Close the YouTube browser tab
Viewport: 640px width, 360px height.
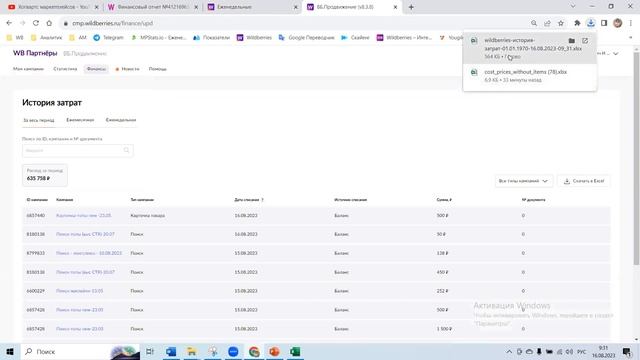coord(96,7)
